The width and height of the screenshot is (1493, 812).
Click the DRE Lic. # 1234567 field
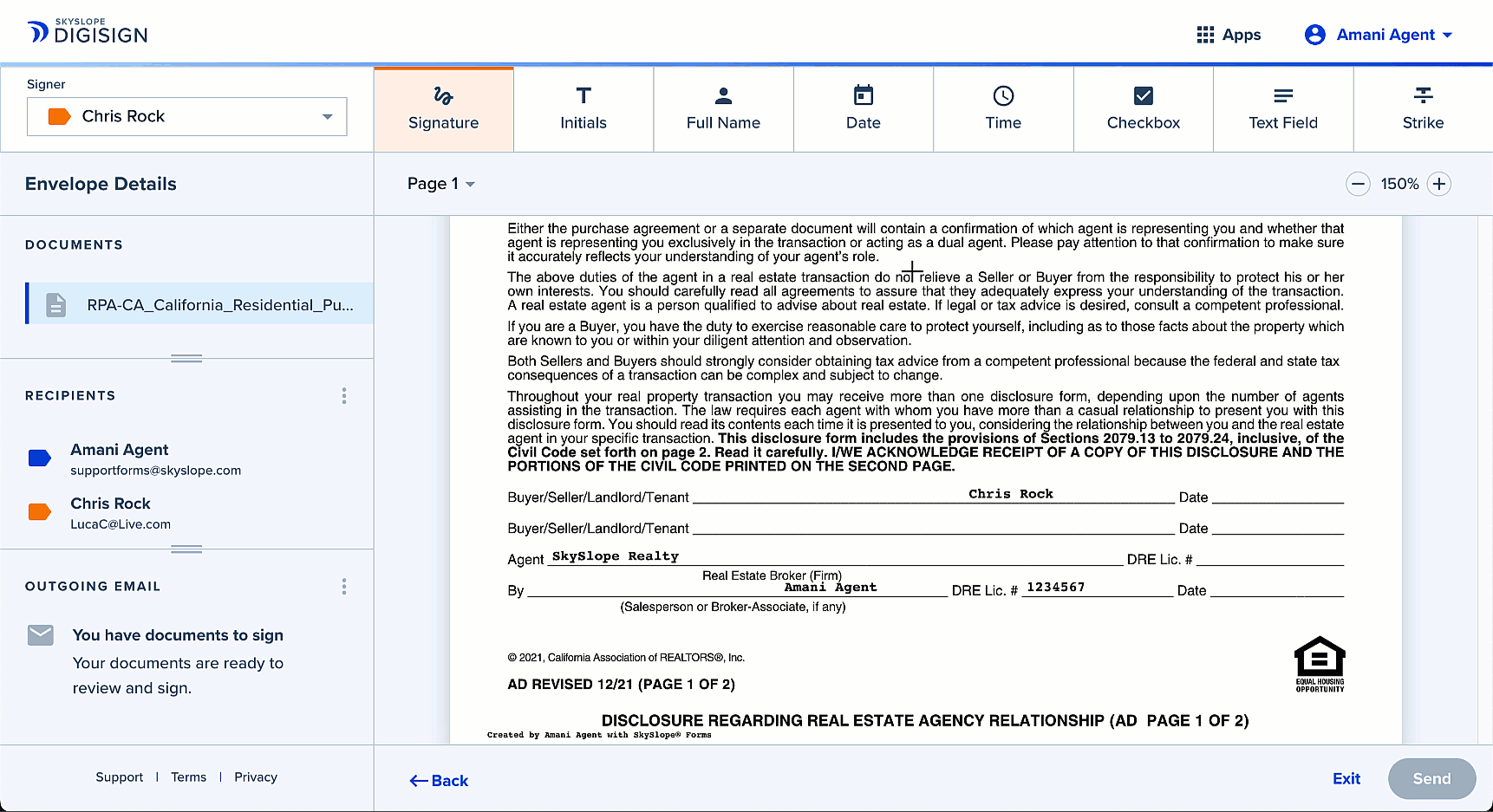(x=1055, y=588)
